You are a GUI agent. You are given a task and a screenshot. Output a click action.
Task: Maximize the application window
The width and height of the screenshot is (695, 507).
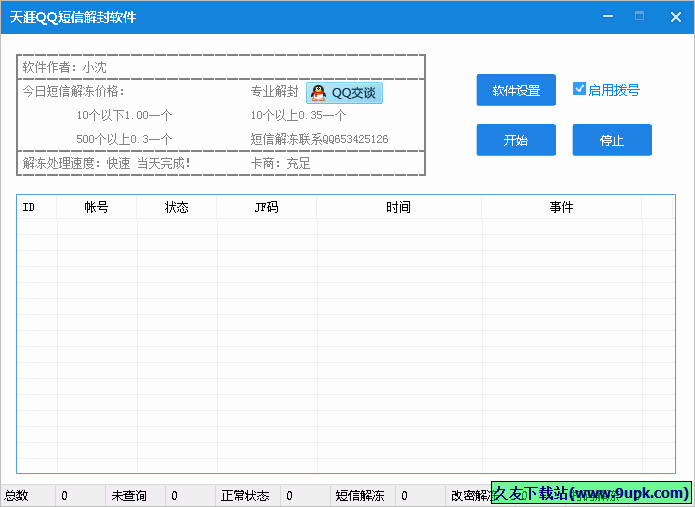[639, 16]
